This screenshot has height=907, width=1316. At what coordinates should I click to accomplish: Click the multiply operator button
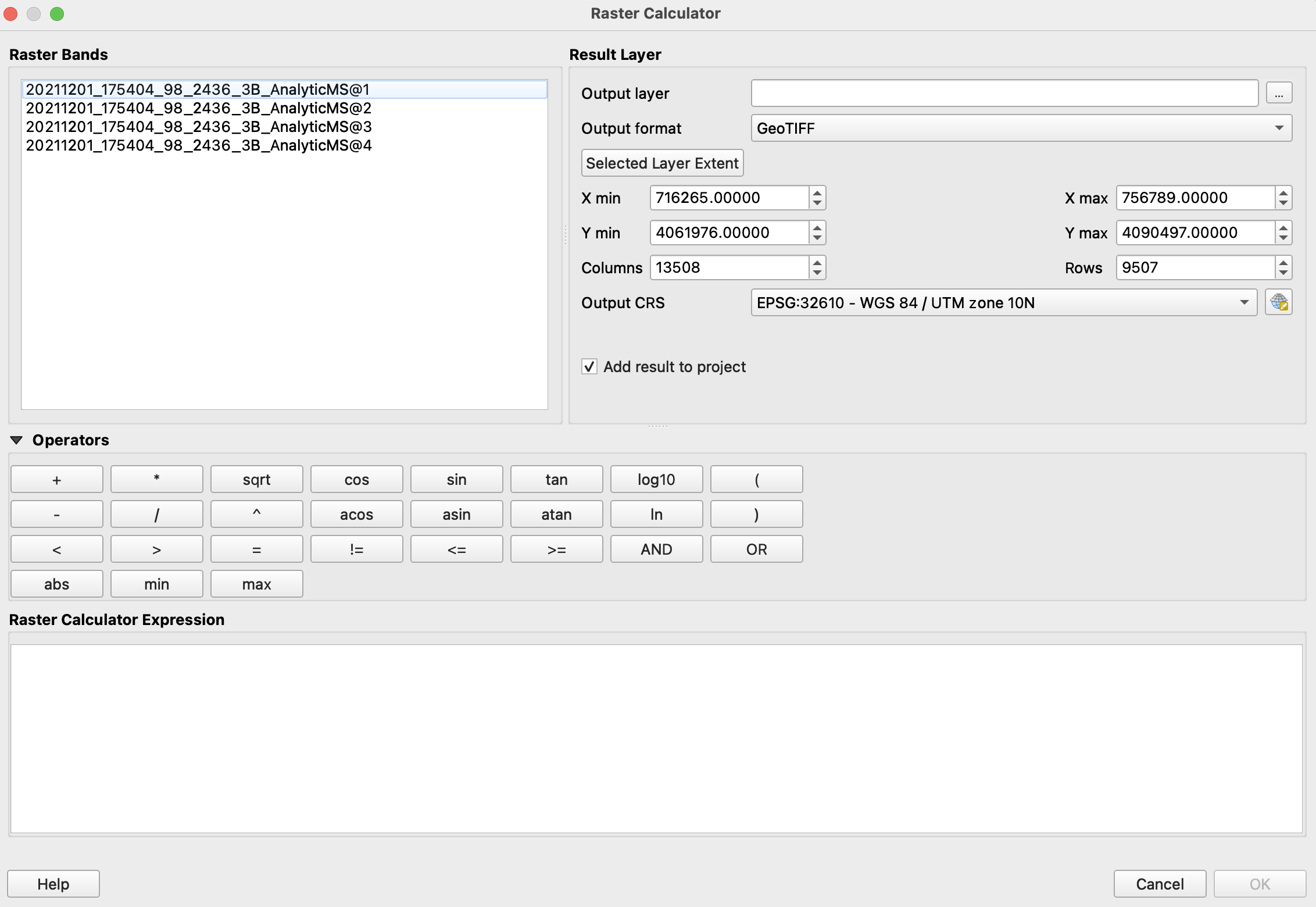[157, 479]
